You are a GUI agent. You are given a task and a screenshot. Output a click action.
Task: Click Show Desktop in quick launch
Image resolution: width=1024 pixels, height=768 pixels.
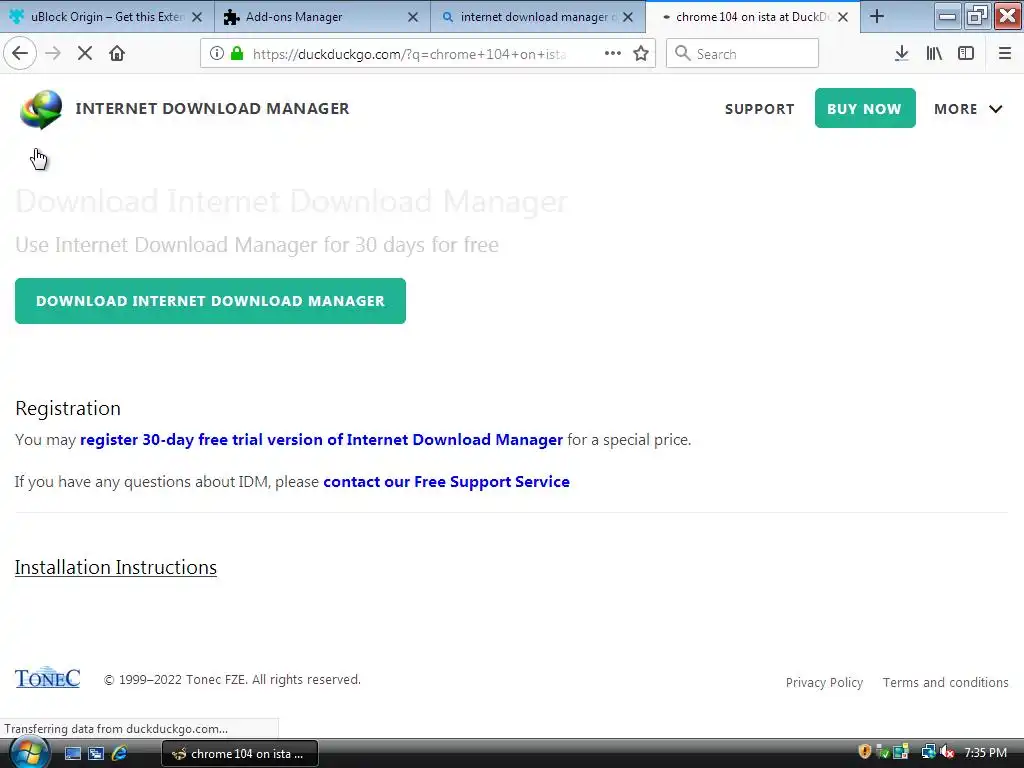[72, 754]
